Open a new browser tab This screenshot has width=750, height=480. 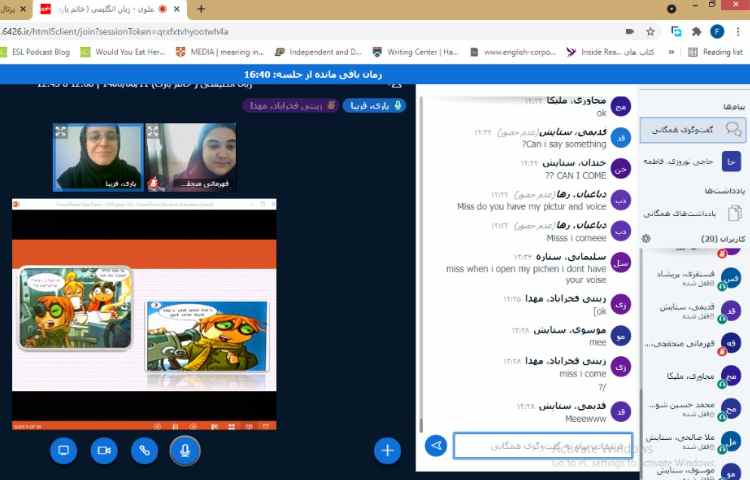coord(201,9)
